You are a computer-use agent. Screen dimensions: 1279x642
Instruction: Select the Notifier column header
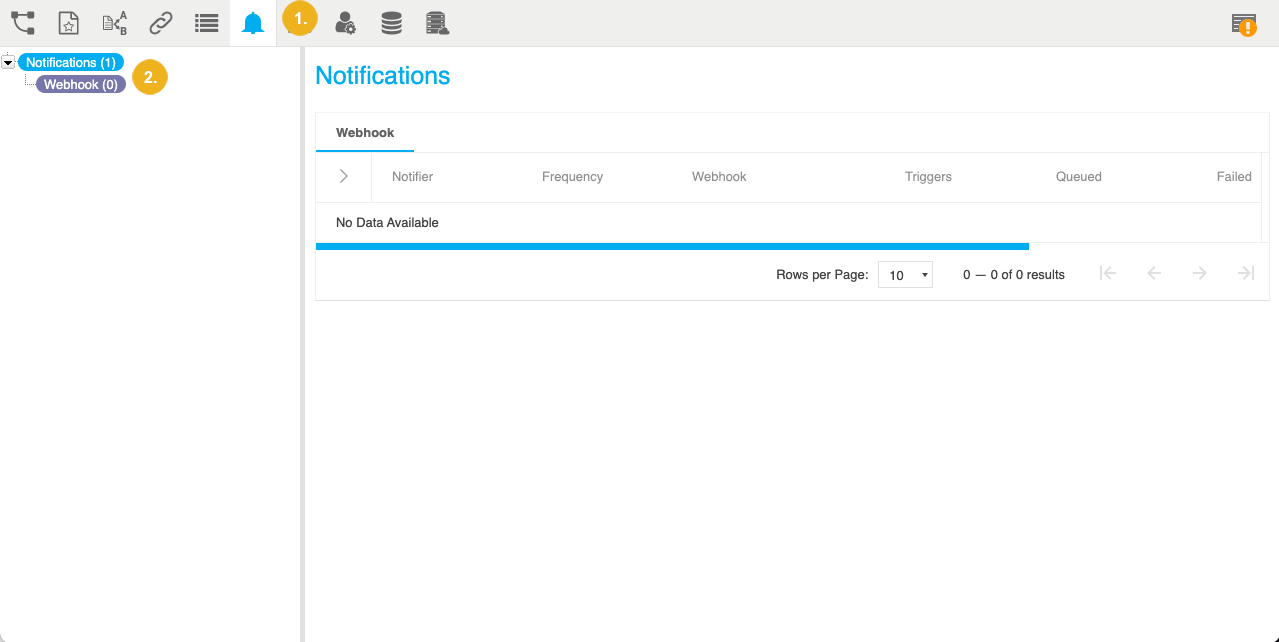412,176
